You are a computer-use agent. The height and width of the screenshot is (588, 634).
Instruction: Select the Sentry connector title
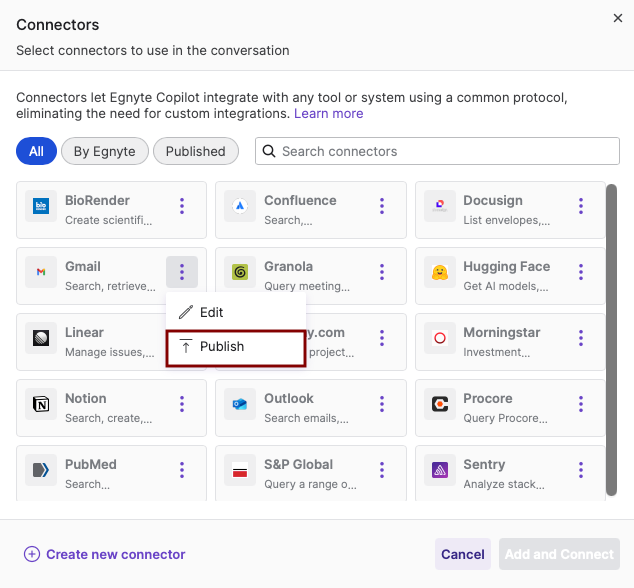[x=484, y=464]
